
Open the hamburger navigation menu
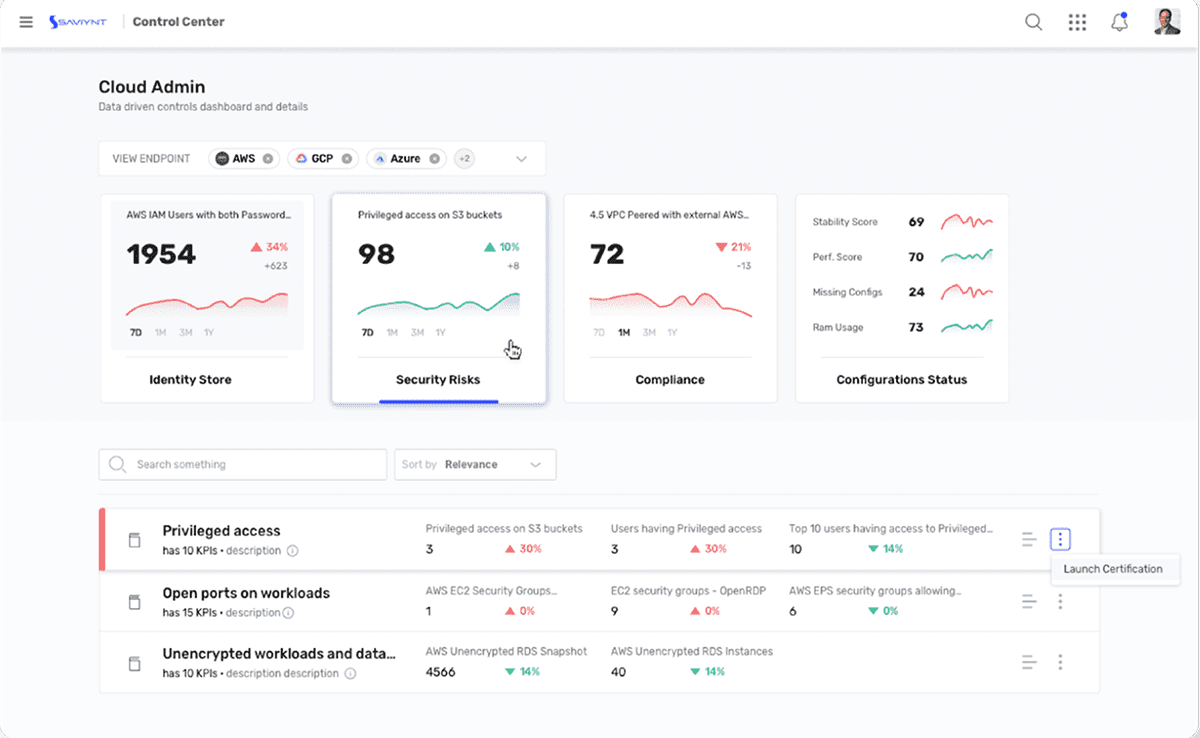coord(26,22)
